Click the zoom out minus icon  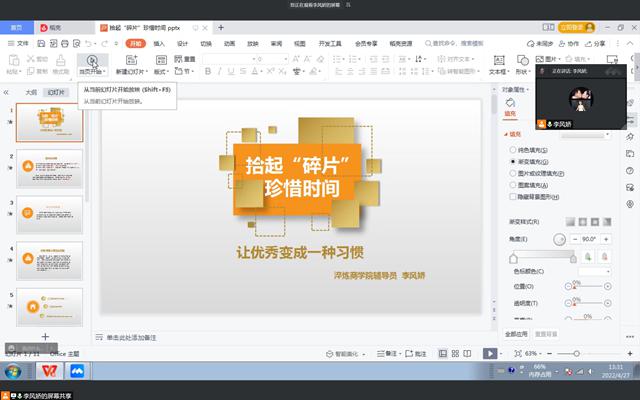pos(549,353)
